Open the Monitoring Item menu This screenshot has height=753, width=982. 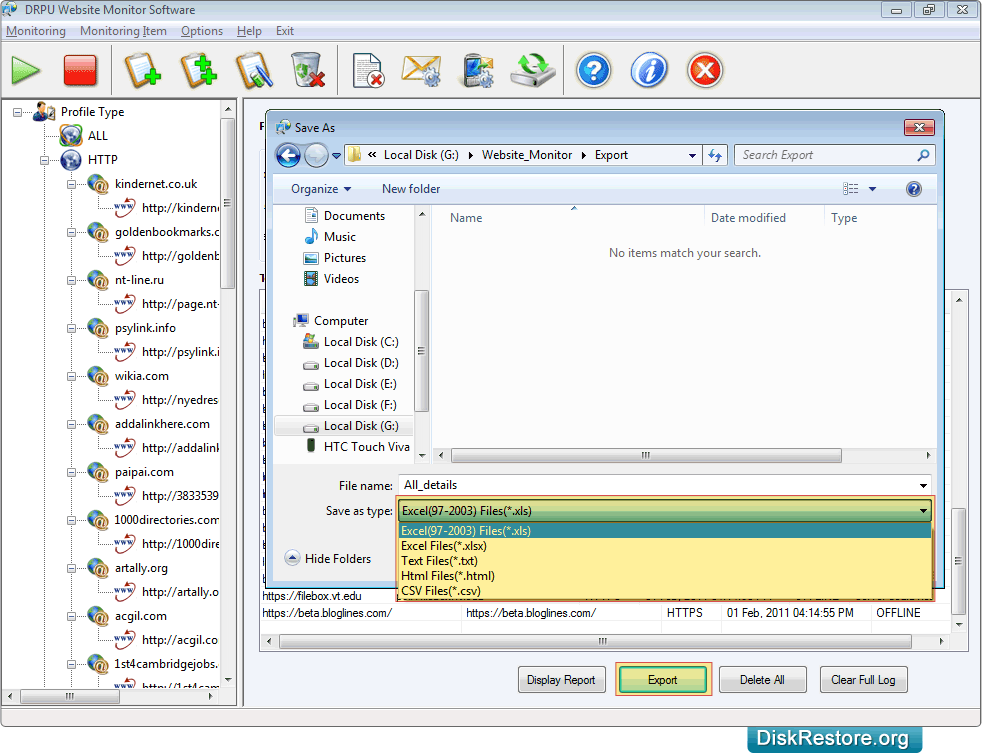(123, 31)
